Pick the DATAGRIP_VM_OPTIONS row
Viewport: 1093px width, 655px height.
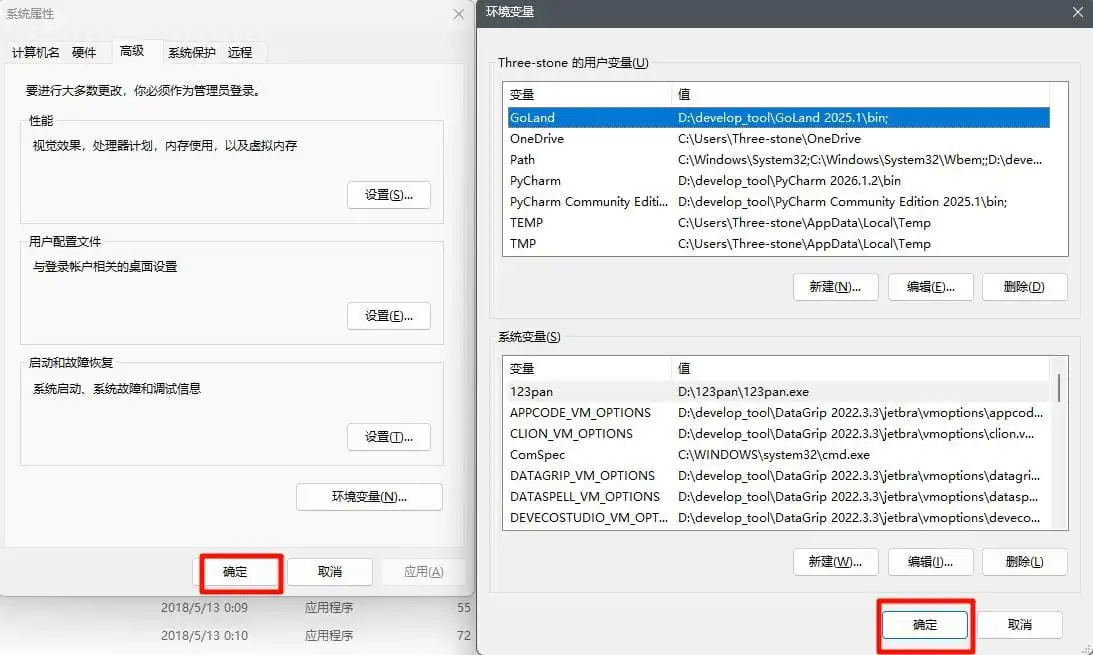(x=779, y=475)
